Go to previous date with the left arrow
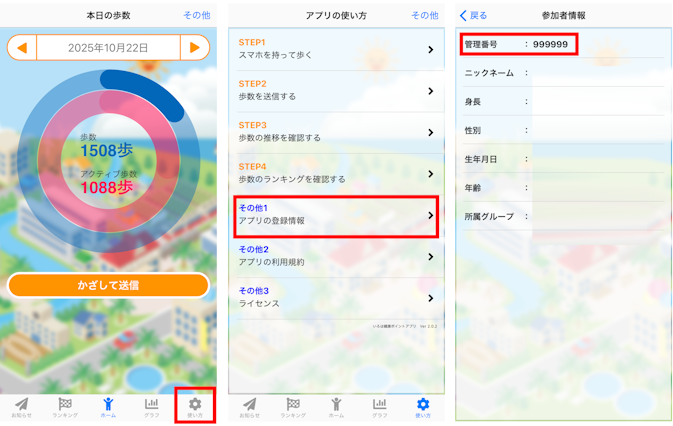This screenshot has height=426, width=673. [x=22, y=47]
